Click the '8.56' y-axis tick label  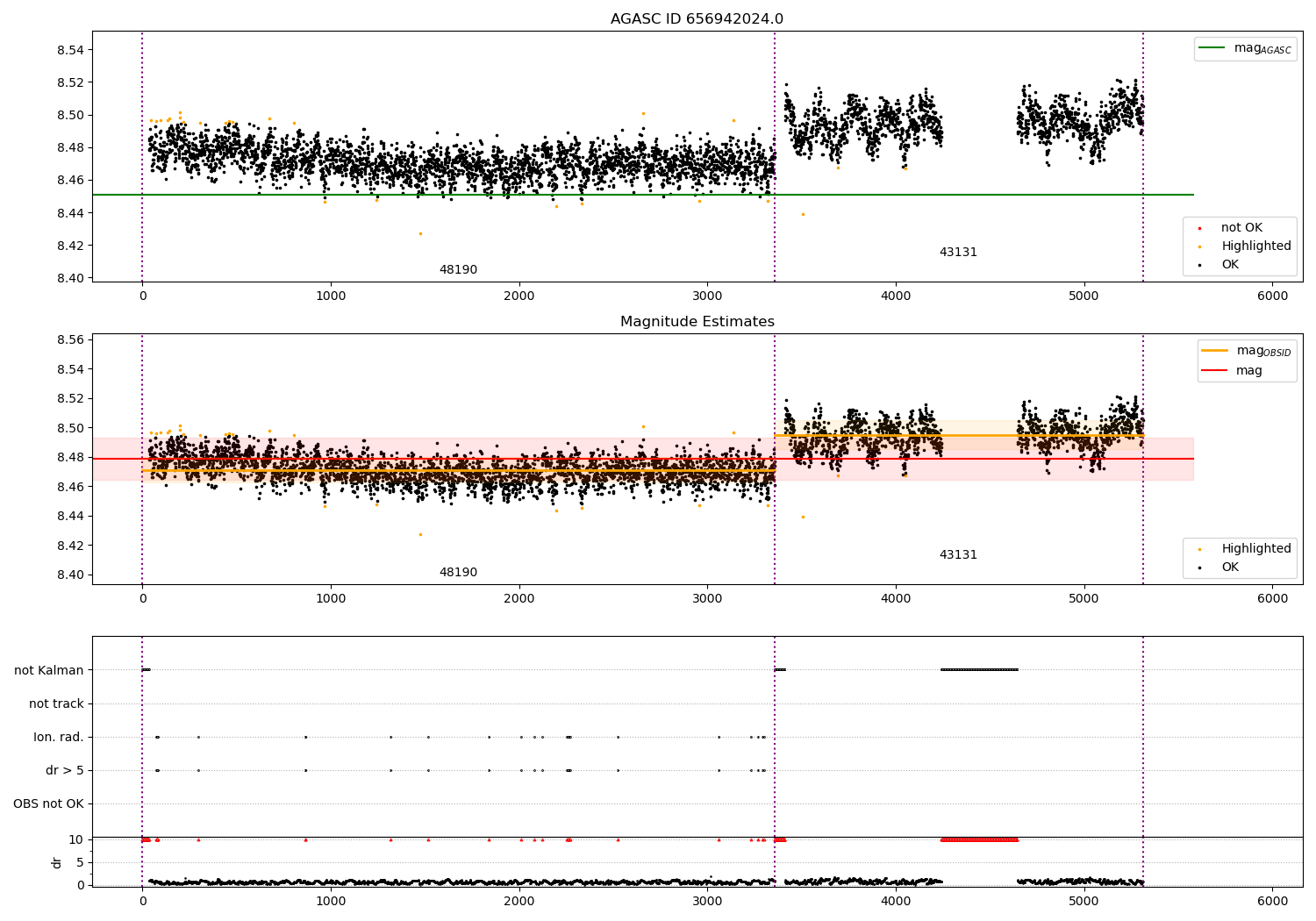point(70,340)
